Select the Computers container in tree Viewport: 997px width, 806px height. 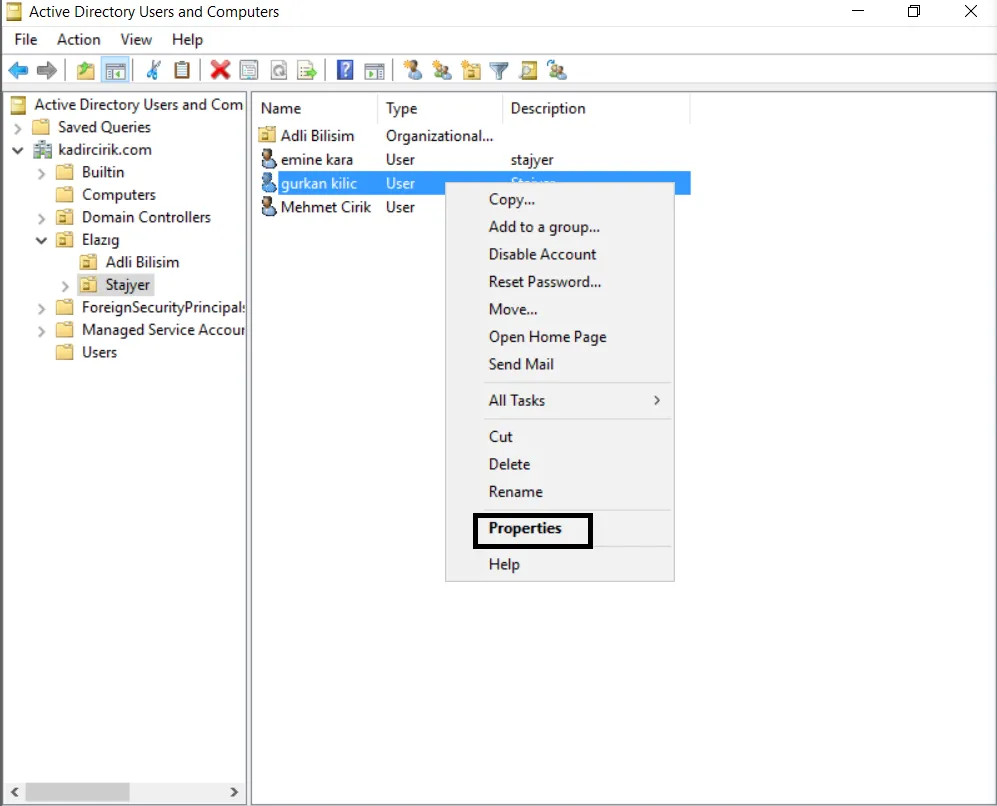click(x=118, y=195)
